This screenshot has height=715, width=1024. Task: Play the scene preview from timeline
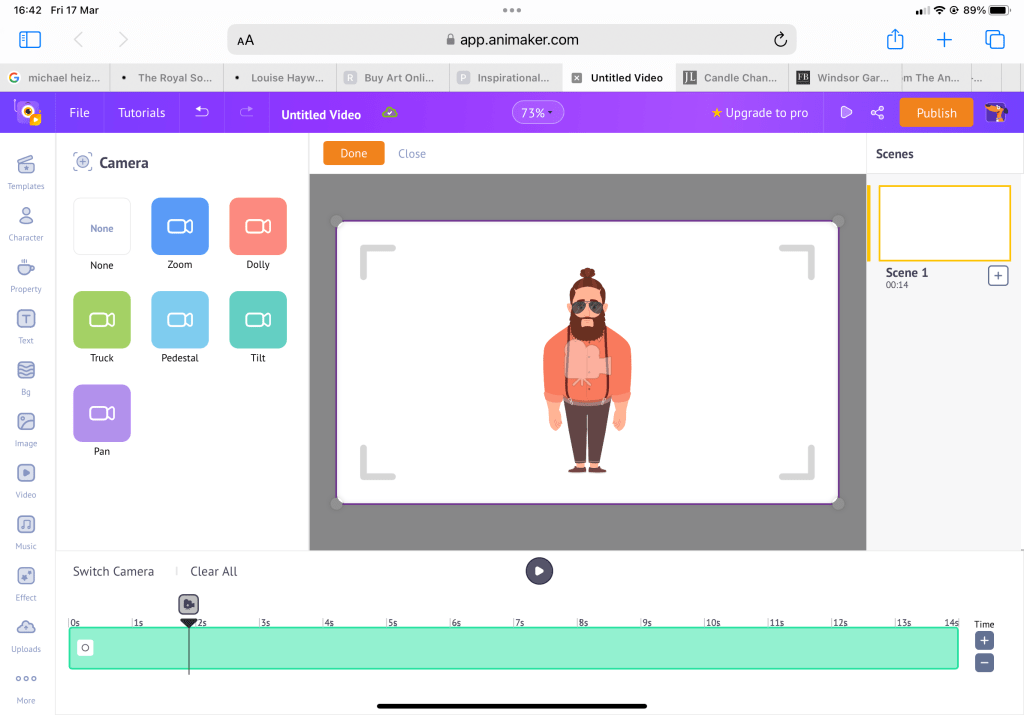coord(539,571)
